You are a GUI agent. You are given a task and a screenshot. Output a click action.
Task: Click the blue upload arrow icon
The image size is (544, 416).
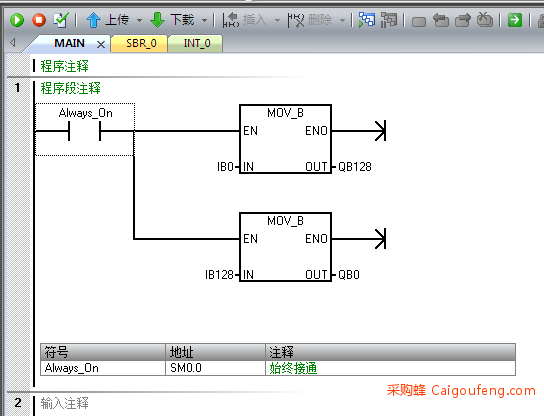pyautogui.click(x=93, y=20)
